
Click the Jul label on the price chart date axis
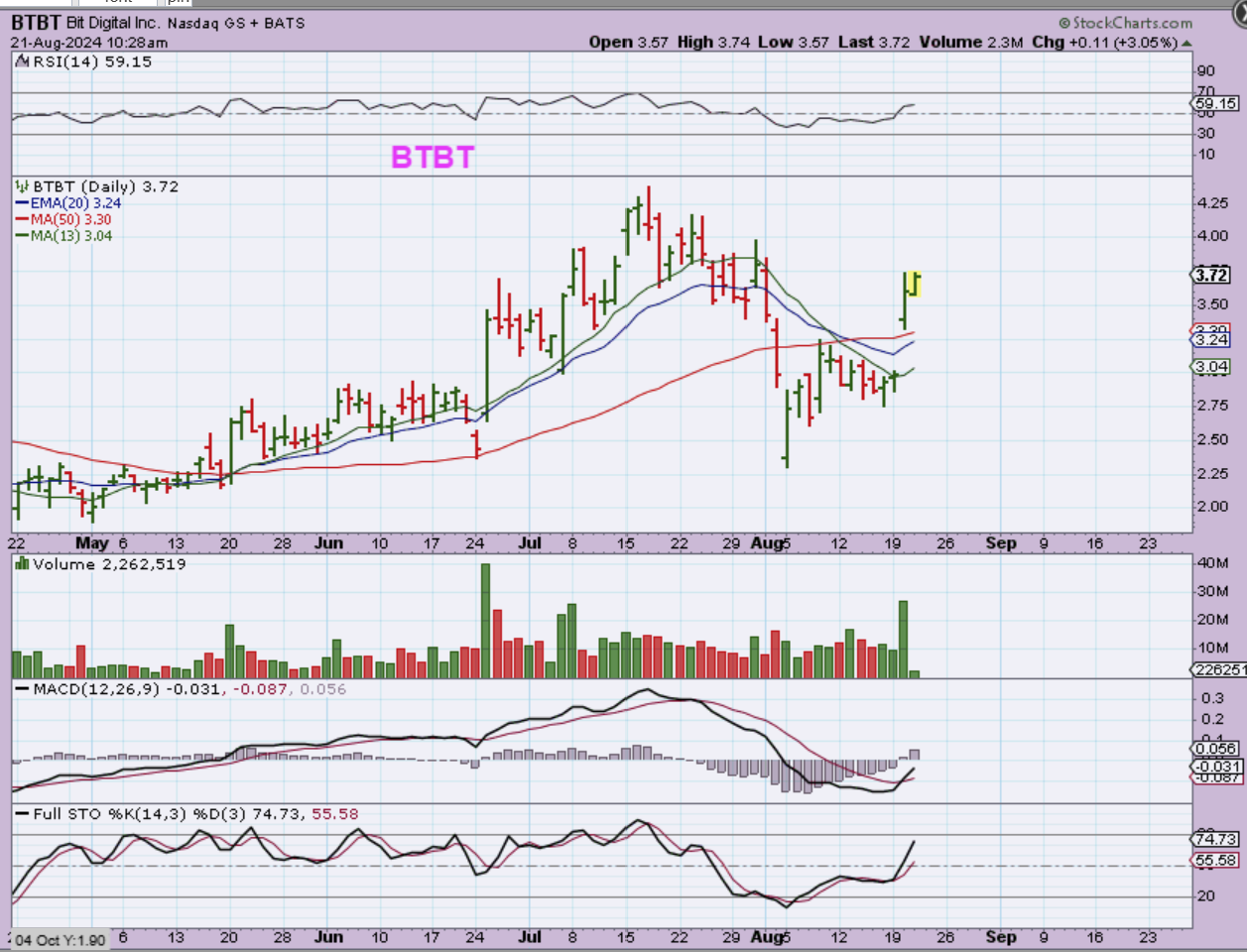click(530, 543)
